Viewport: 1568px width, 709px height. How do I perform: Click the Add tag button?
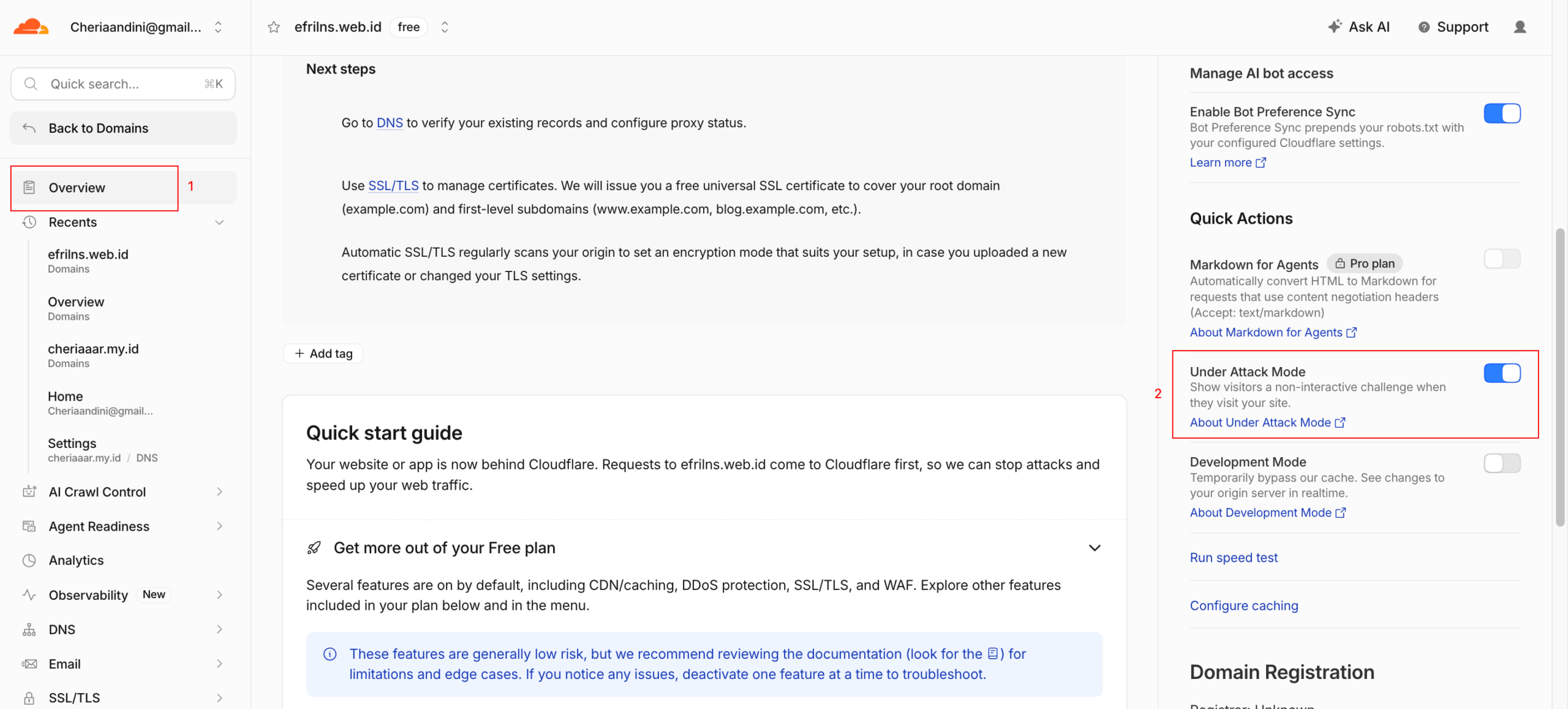tap(323, 354)
